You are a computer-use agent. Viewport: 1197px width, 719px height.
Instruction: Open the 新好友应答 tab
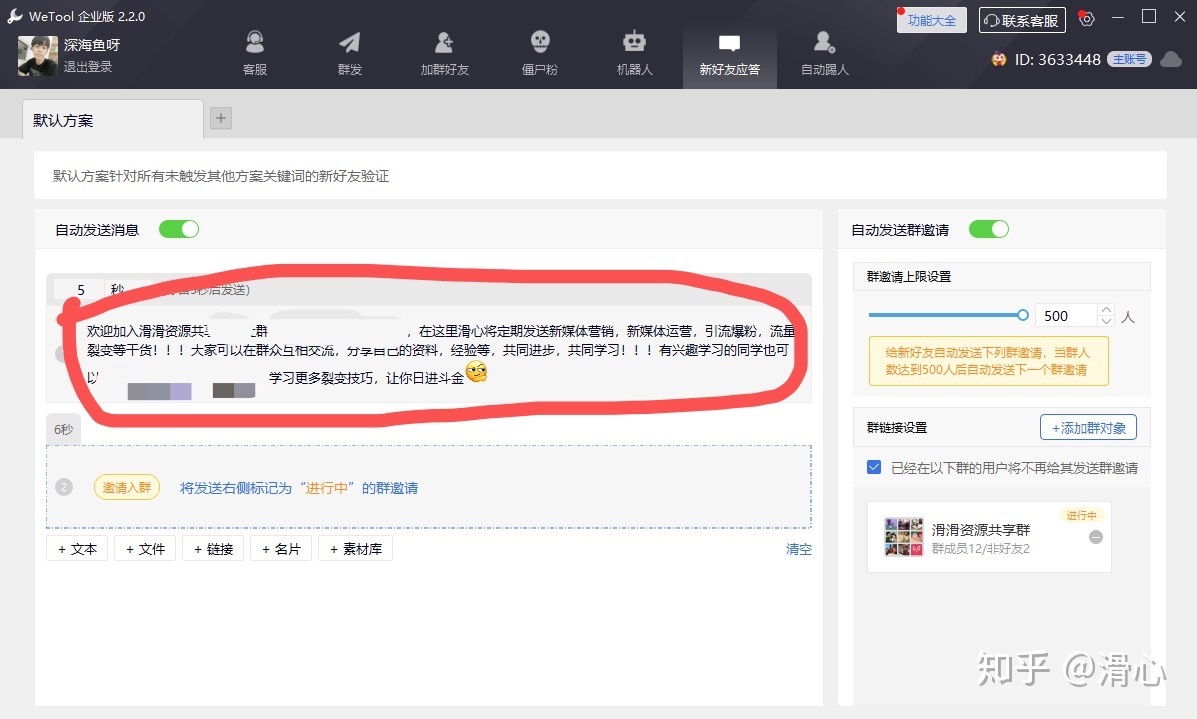[729, 52]
